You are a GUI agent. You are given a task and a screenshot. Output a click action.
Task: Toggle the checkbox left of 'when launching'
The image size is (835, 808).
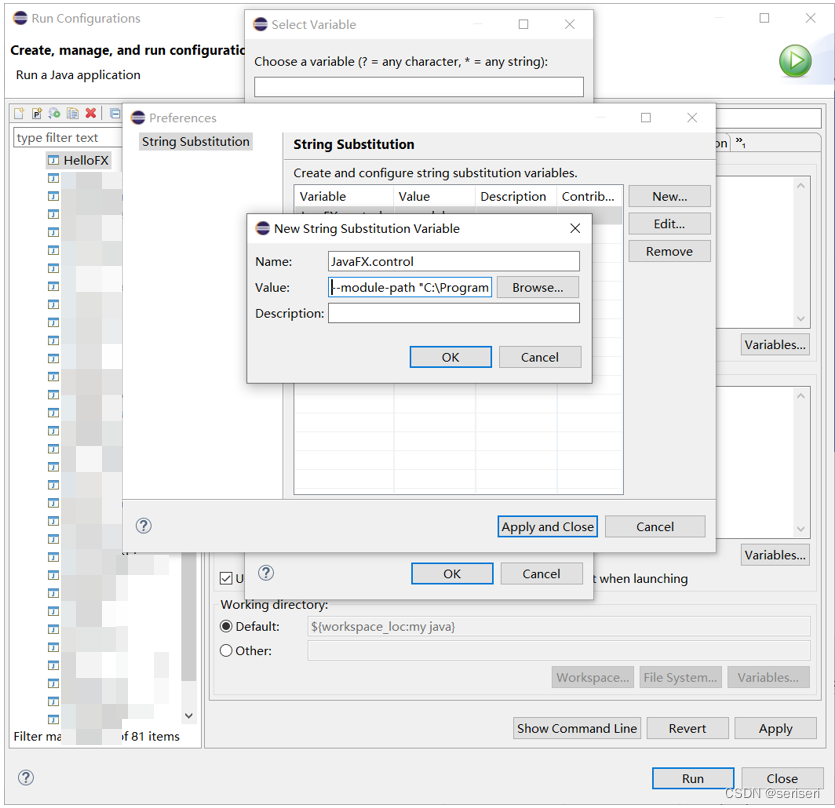[226, 578]
